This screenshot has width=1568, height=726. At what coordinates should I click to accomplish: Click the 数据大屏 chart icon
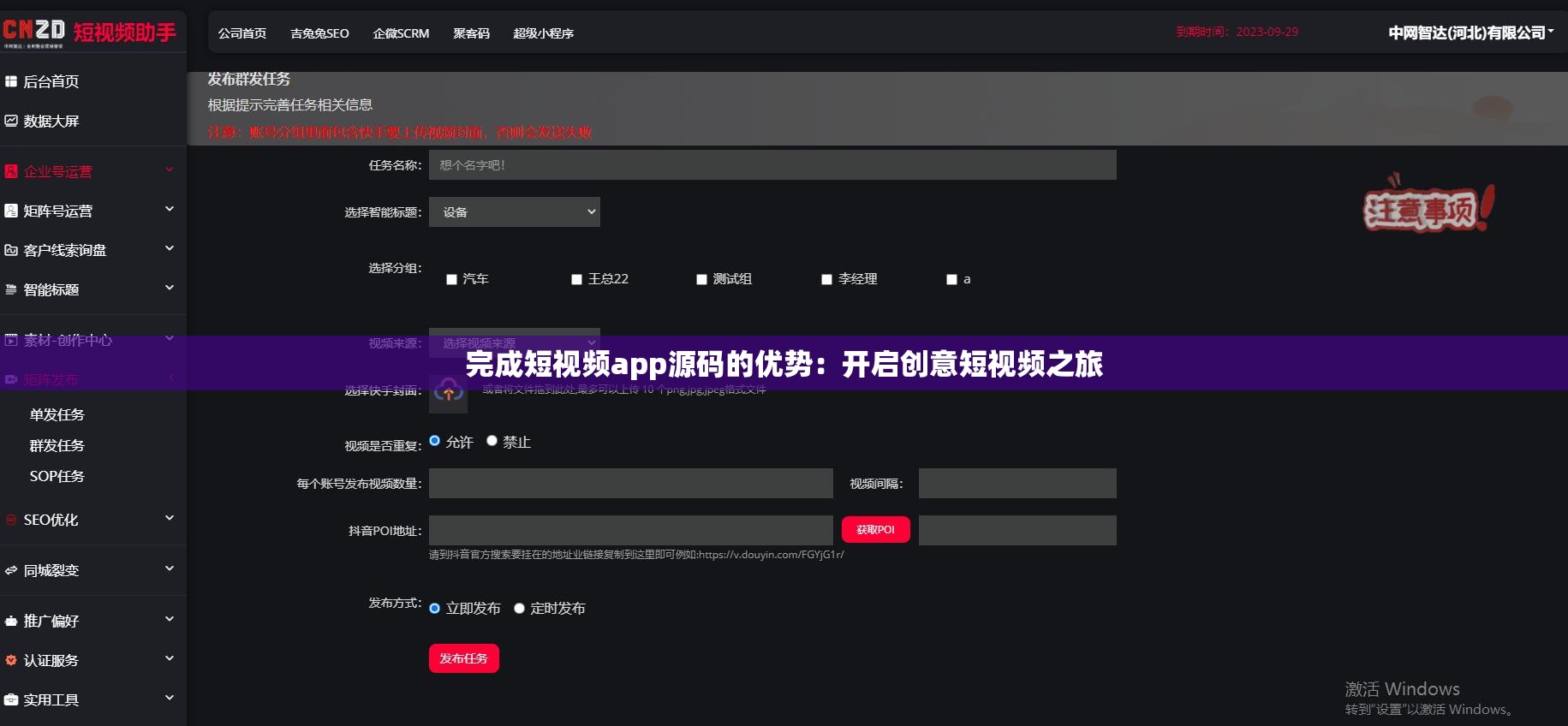[11, 121]
